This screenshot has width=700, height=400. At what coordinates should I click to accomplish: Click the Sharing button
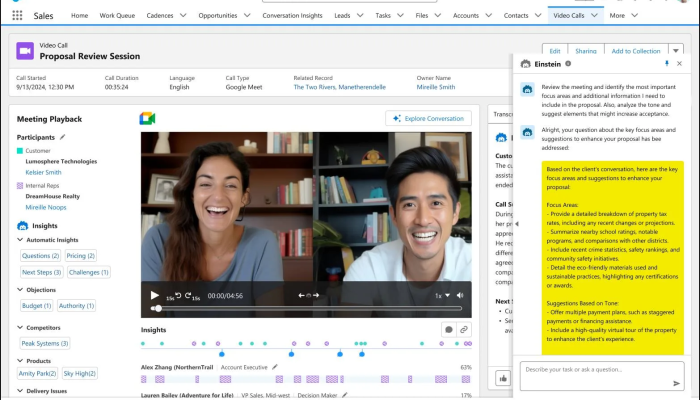click(586, 51)
